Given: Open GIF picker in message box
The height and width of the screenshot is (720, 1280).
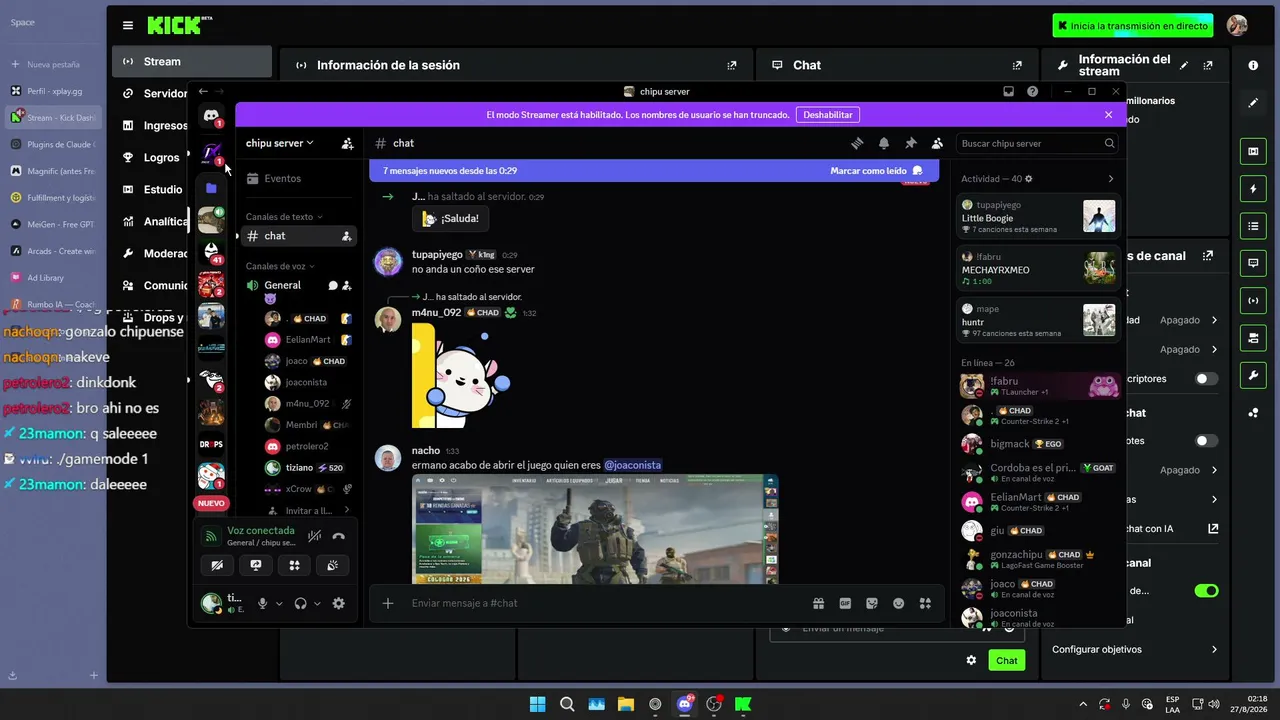Looking at the screenshot, I should coord(845,603).
